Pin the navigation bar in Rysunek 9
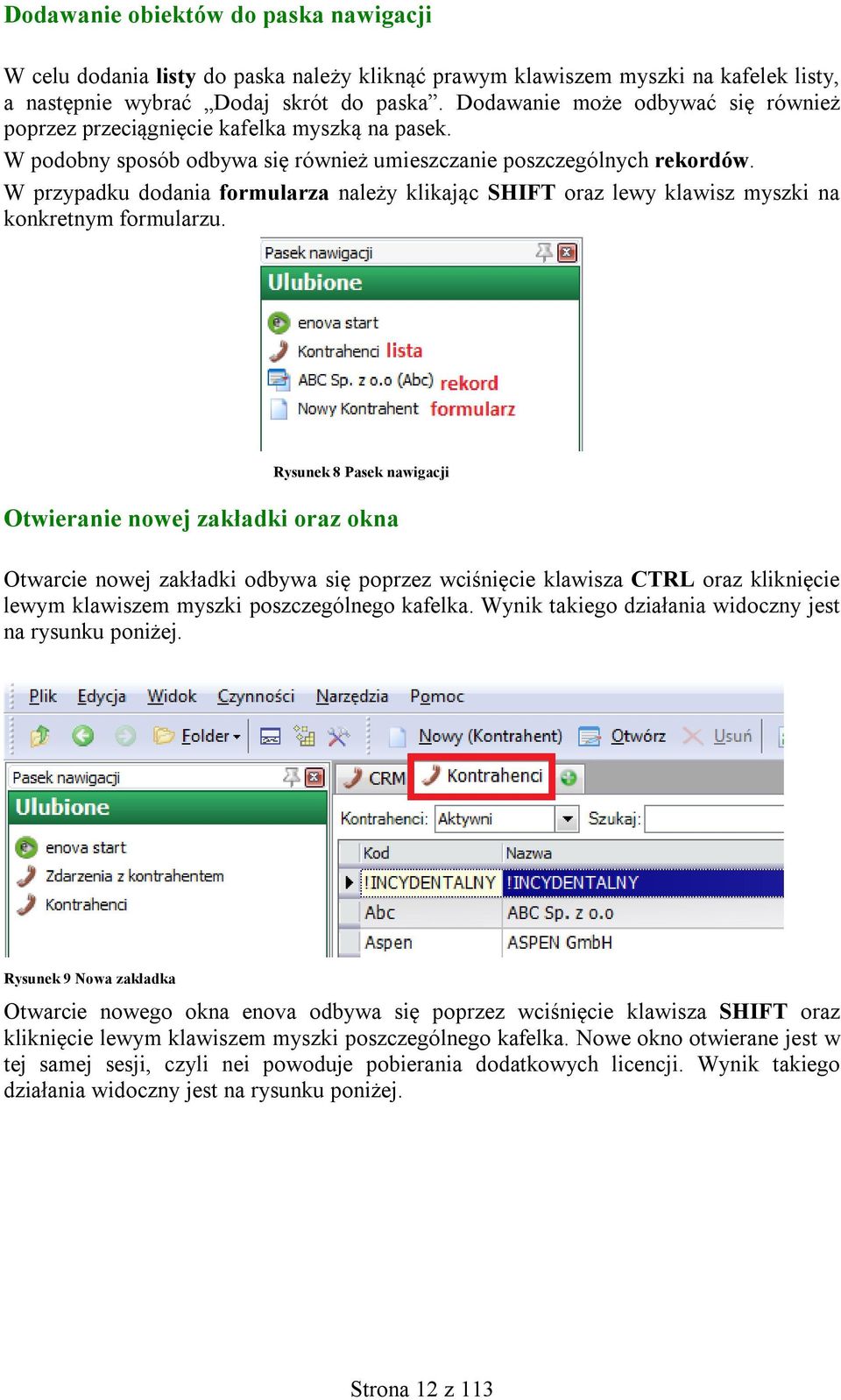Viewport: 841px width, 1400px height. [291, 777]
